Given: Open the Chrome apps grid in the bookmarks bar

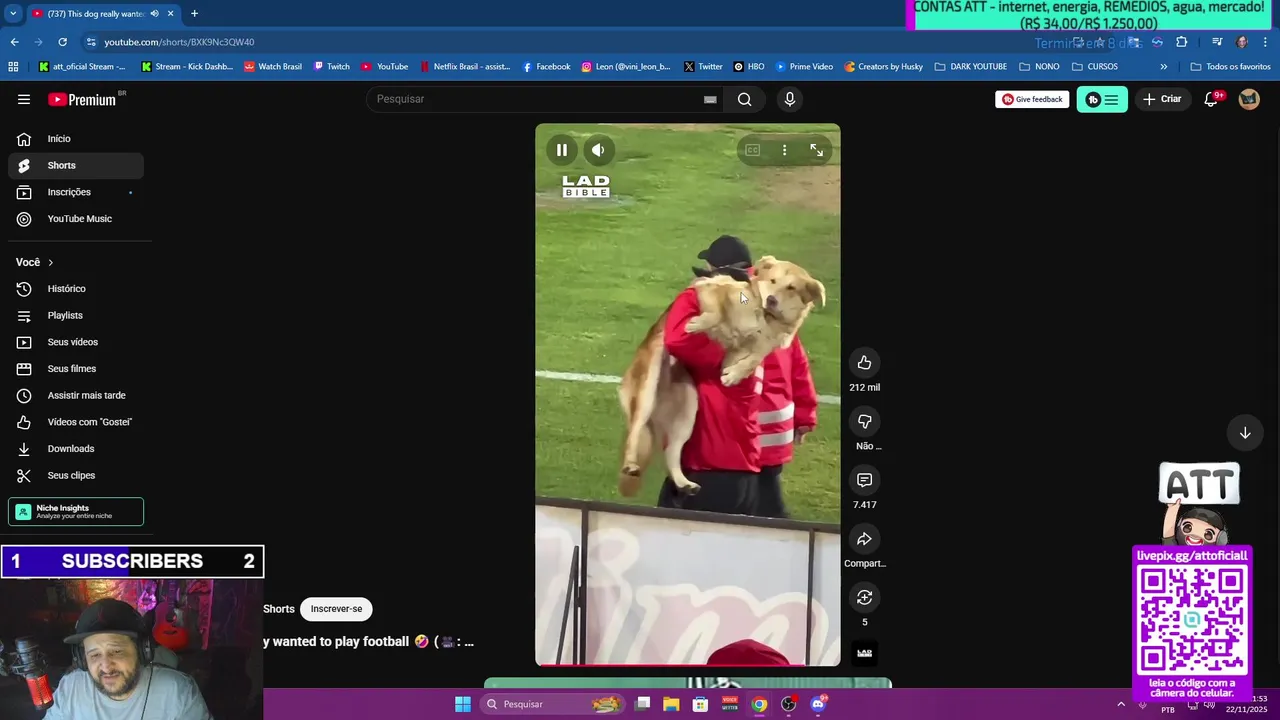Looking at the screenshot, I should click(13, 67).
